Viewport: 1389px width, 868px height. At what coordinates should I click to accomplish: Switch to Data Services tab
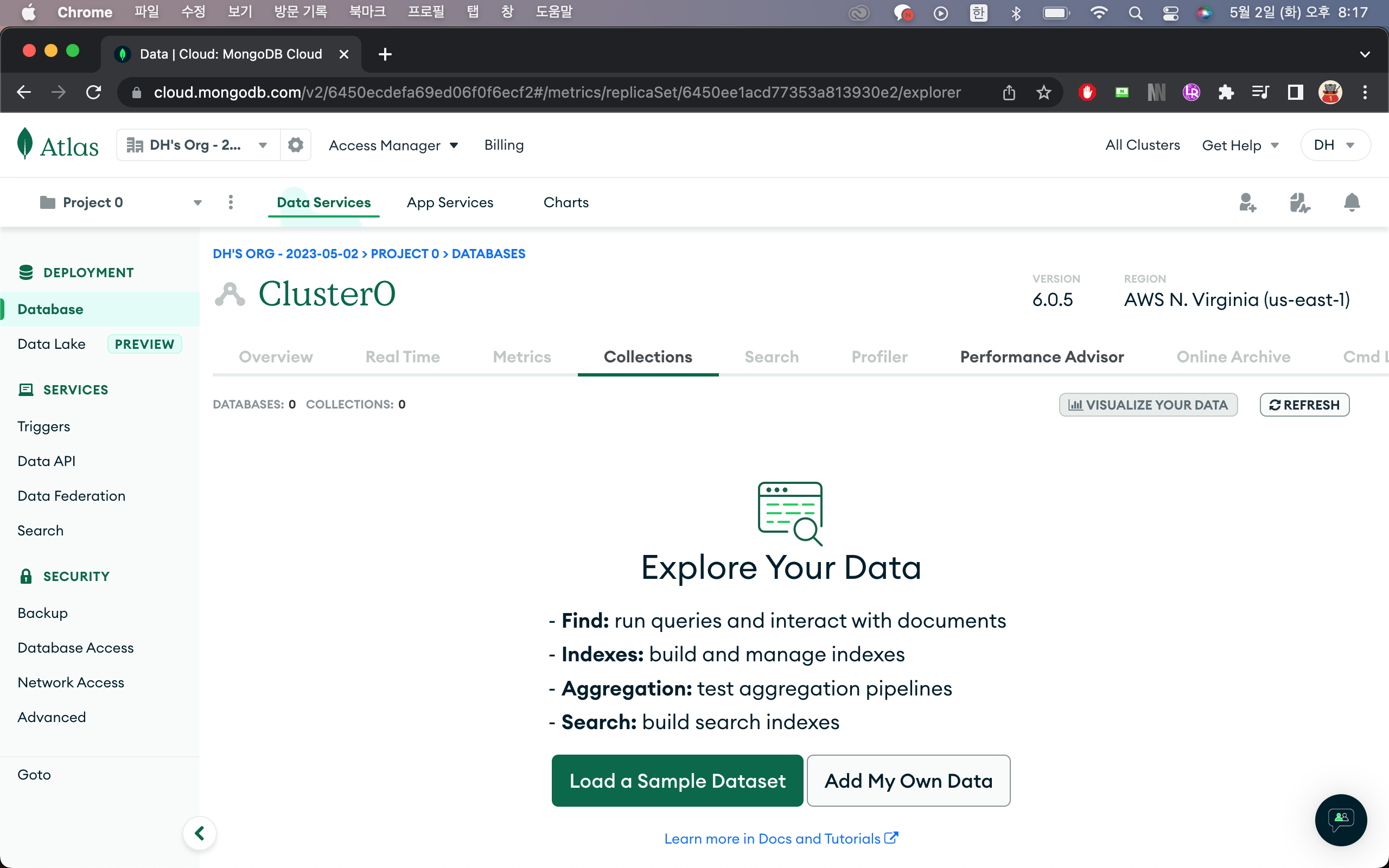pos(324,202)
